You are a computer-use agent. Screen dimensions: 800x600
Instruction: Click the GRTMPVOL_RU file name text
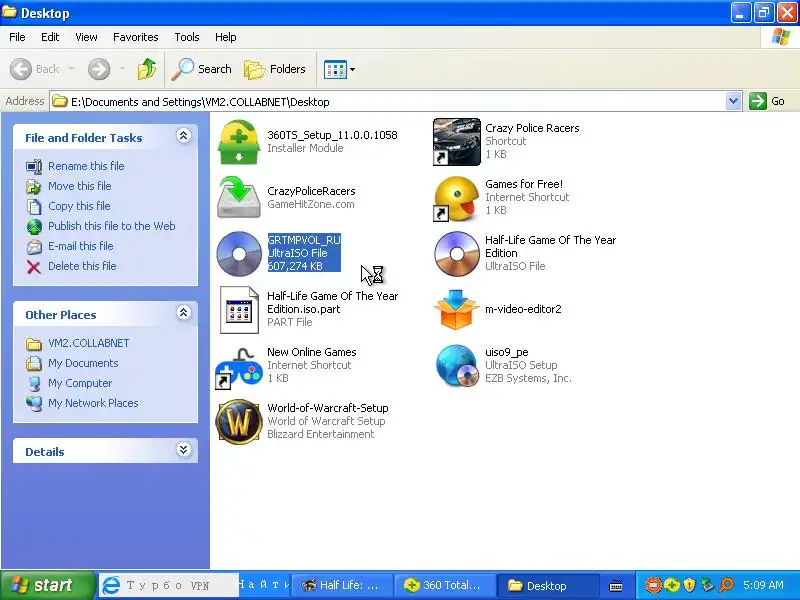tap(304, 240)
